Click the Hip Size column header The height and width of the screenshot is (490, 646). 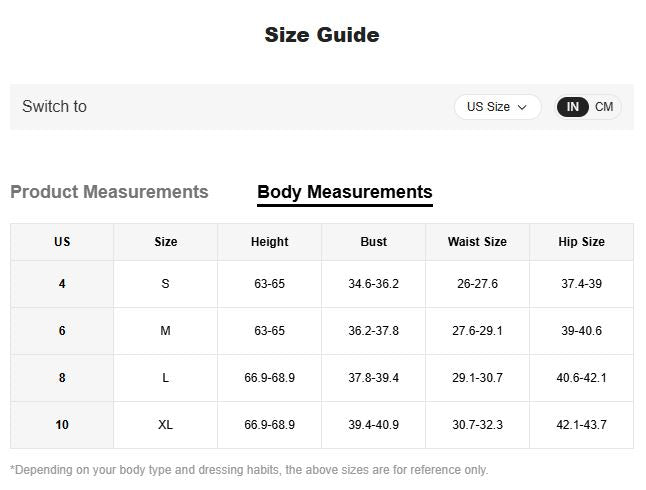(x=581, y=242)
